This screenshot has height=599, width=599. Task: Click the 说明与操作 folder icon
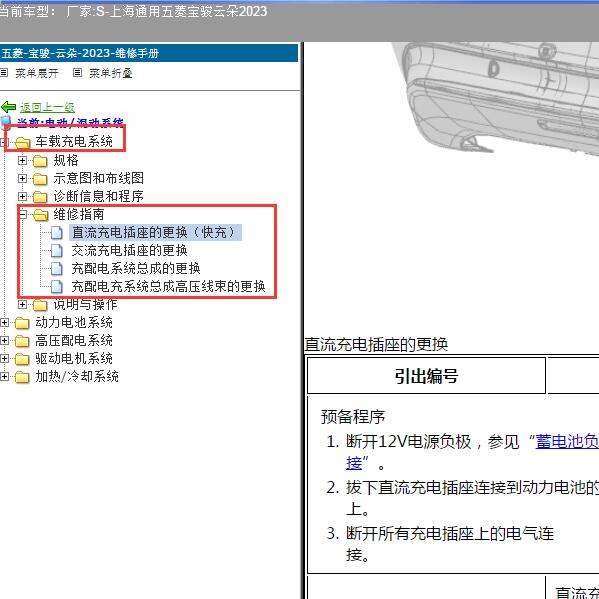click(x=40, y=305)
